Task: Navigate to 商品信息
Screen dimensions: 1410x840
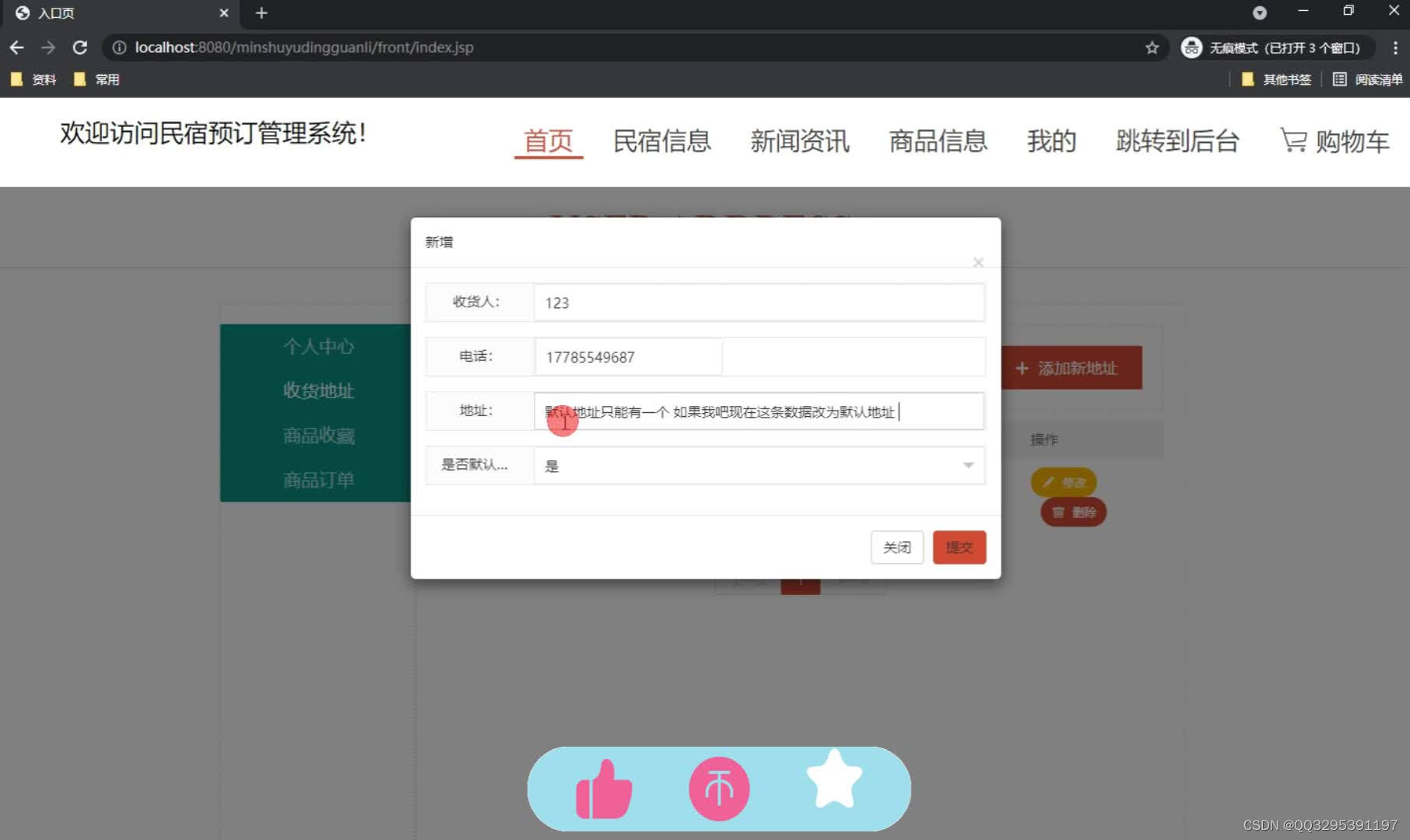Action: [x=938, y=141]
